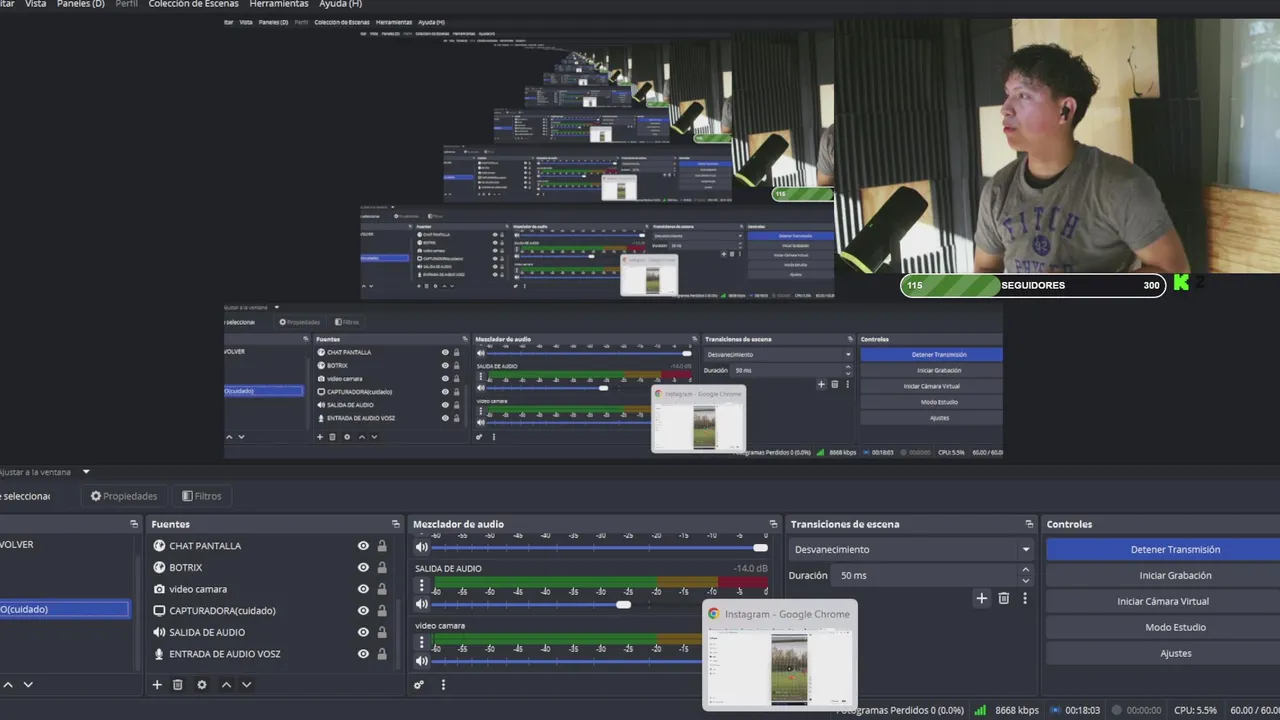Toggle visibility of SALIDA DE AUDIO source
This screenshot has width=1280, height=720.
[x=363, y=632]
